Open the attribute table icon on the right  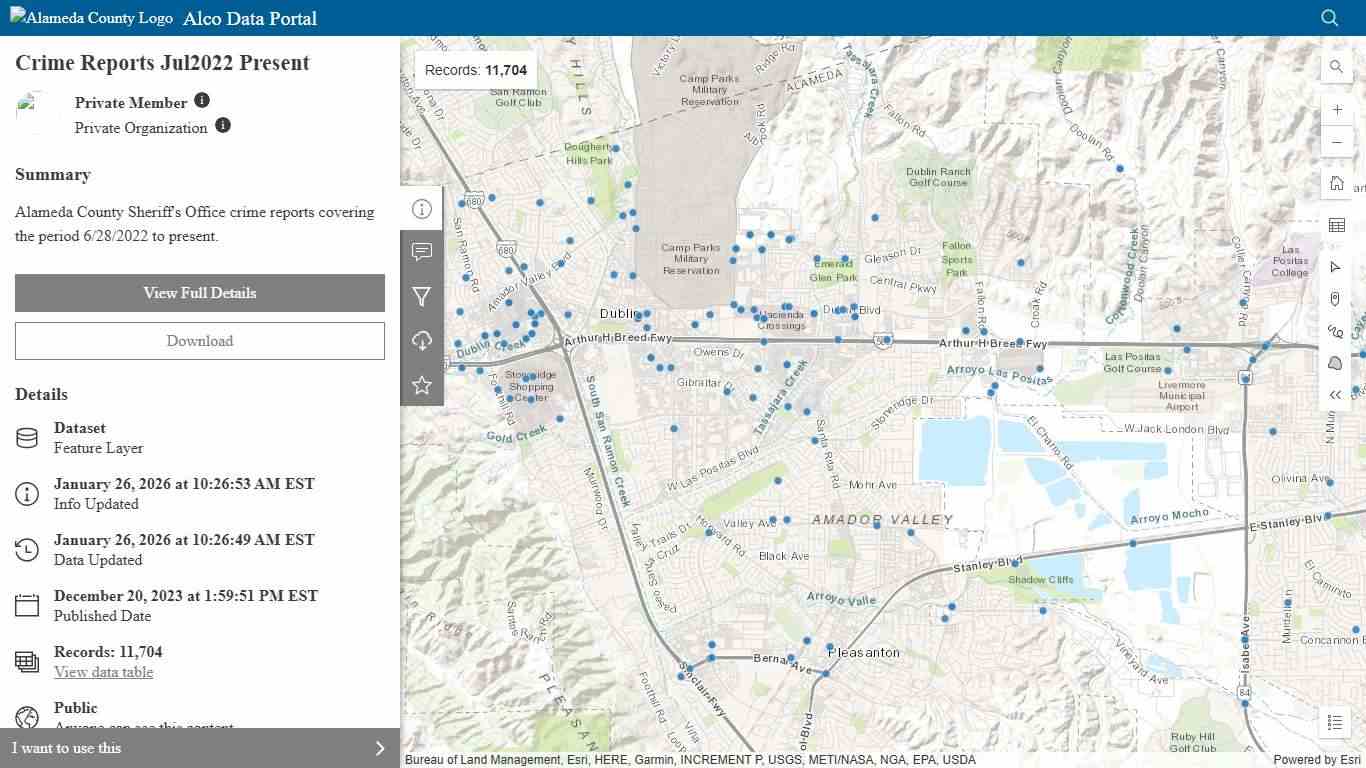click(x=1336, y=225)
